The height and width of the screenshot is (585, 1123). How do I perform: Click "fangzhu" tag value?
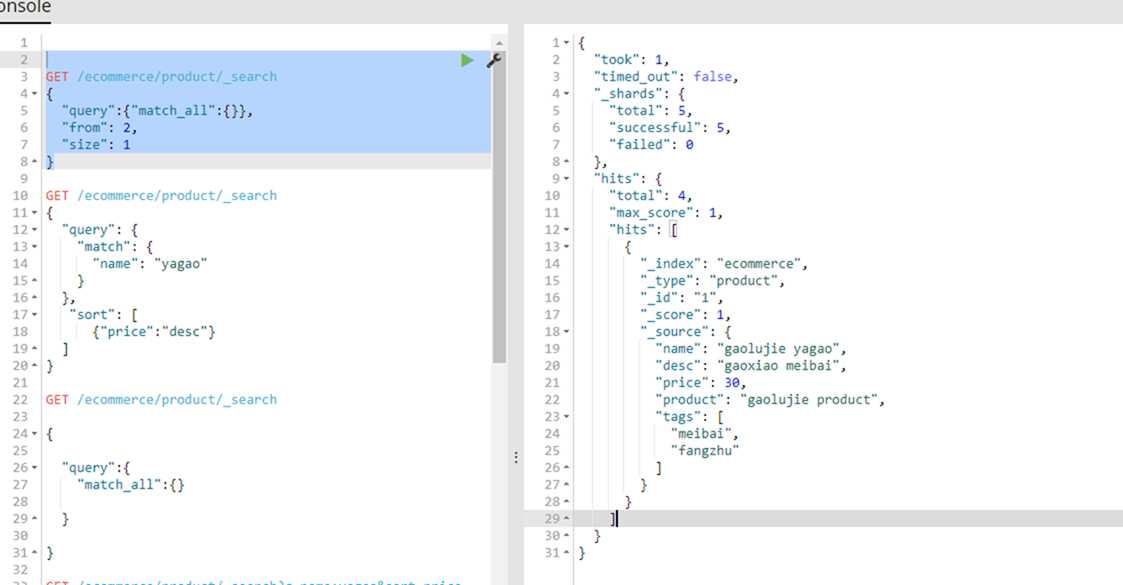(x=705, y=450)
